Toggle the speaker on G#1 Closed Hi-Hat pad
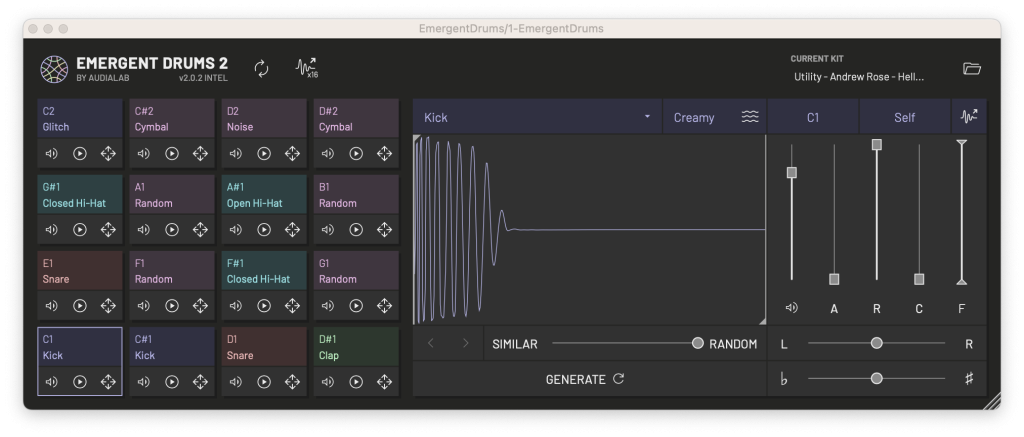Screen dimensions: 1024x437 click(52, 230)
